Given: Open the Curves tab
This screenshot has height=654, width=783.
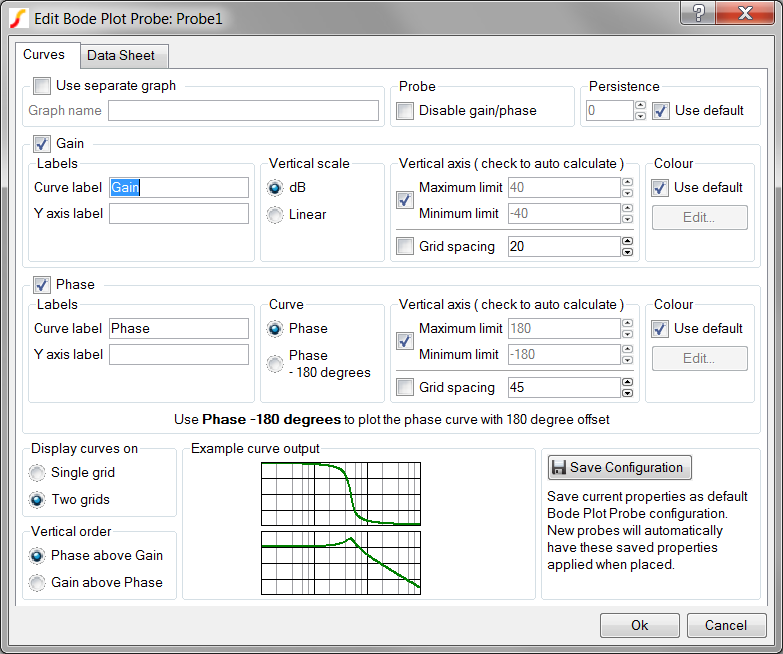Looking at the screenshot, I should click(x=44, y=54).
